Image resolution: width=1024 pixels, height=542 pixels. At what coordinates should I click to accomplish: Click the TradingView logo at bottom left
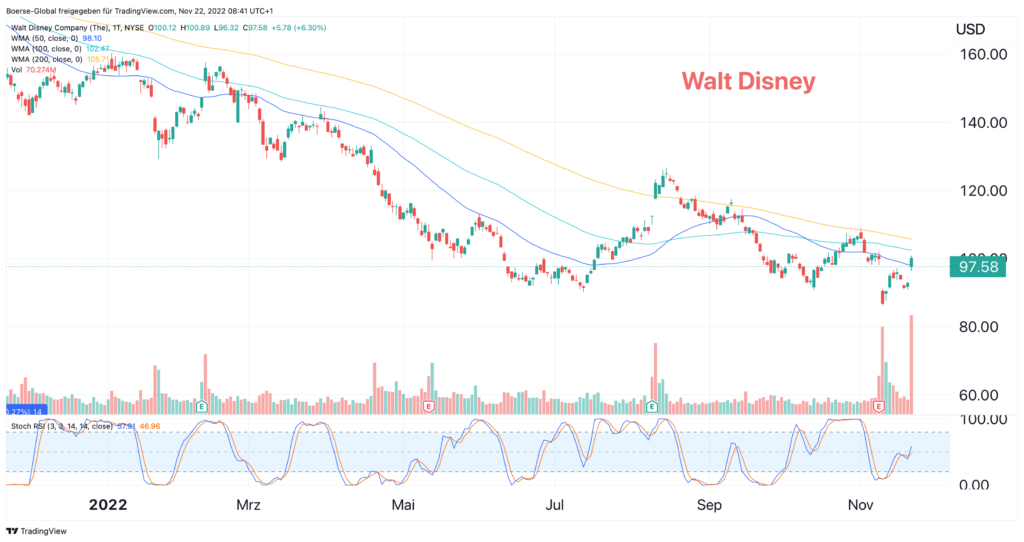pyautogui.click(x=37, y=531)
